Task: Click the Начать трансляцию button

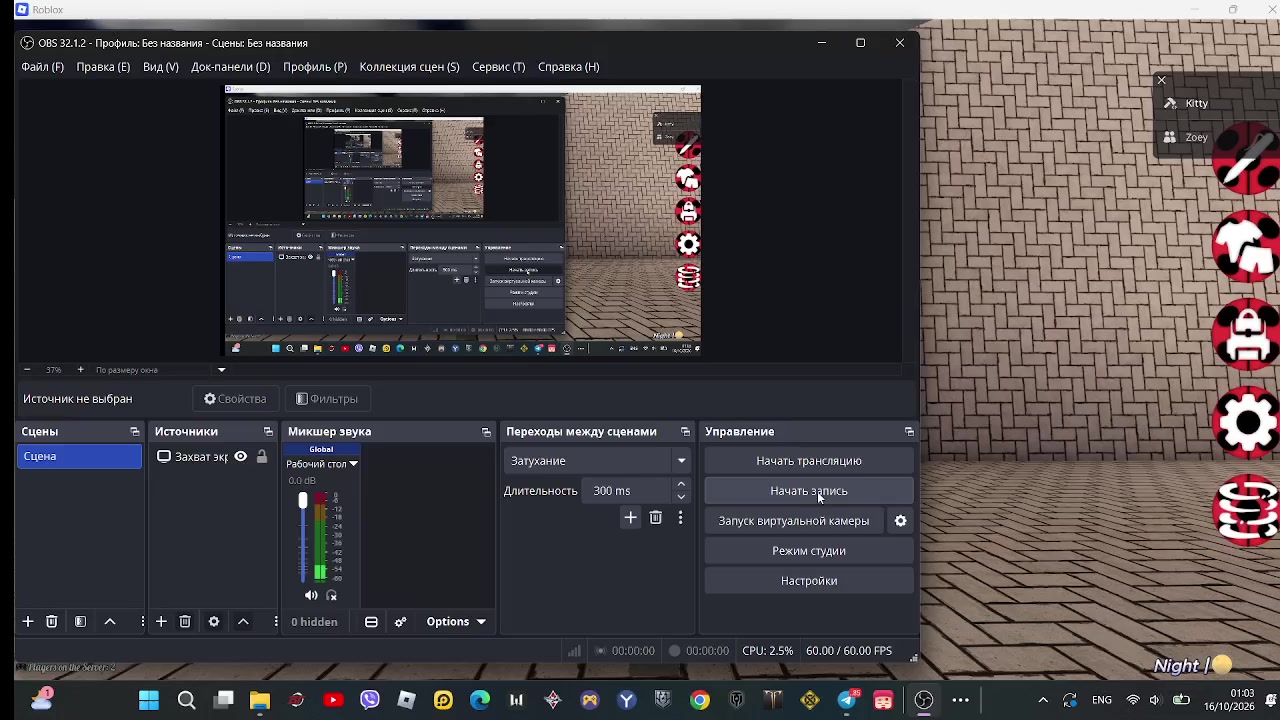Action: [809, 461]
